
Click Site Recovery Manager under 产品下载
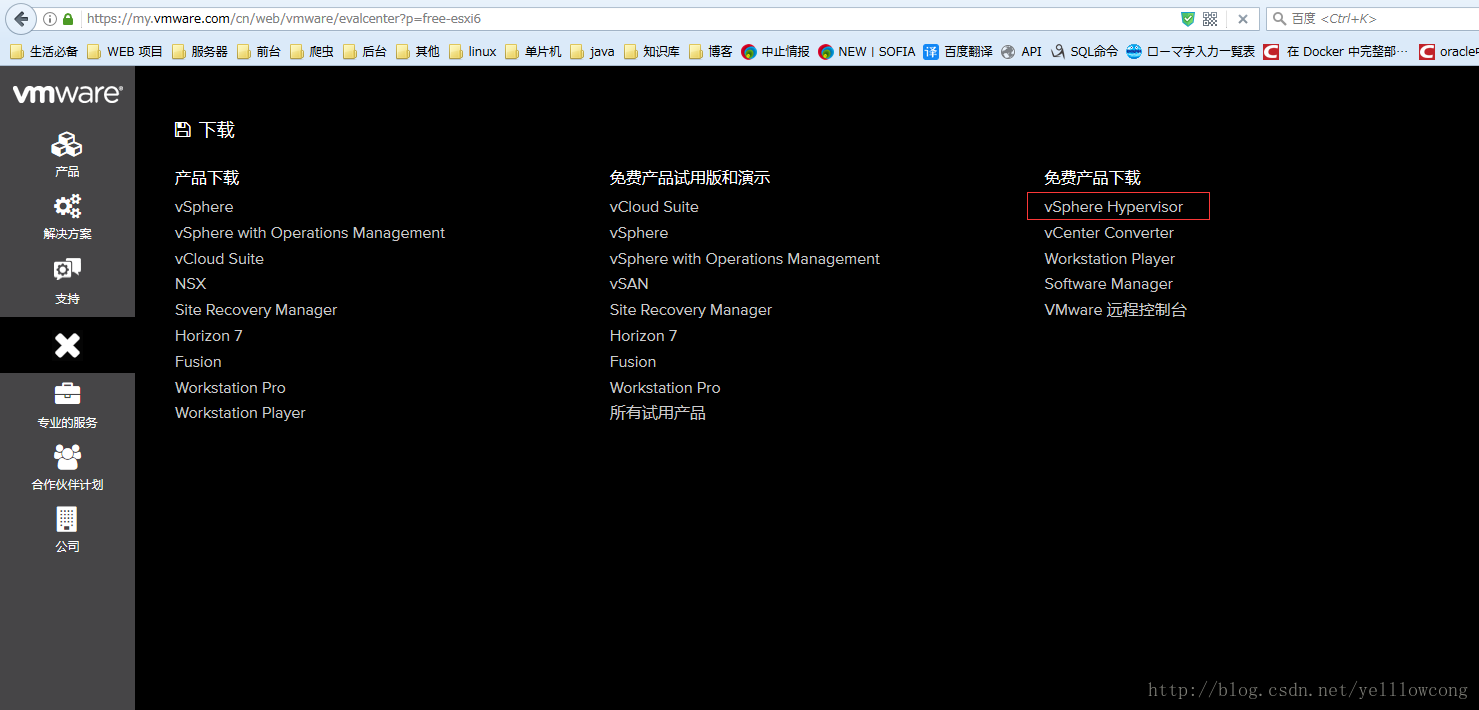(x=256, y=310)
